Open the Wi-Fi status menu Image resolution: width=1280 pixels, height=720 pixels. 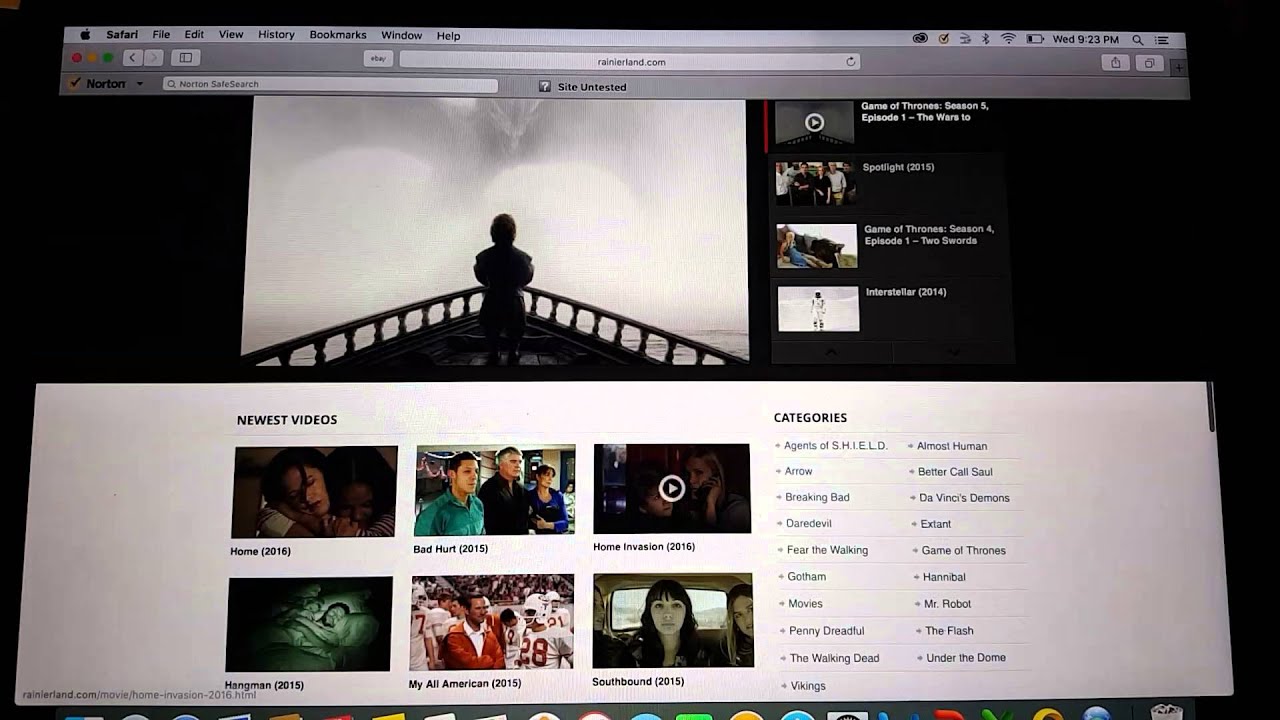1008,39
